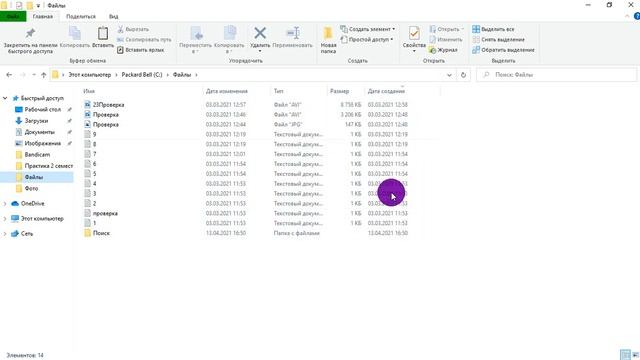Image resolution: width=640 pixels, height=360 pixels.
Task: Select file 23Проверка
Action: [x=108, y=105]
